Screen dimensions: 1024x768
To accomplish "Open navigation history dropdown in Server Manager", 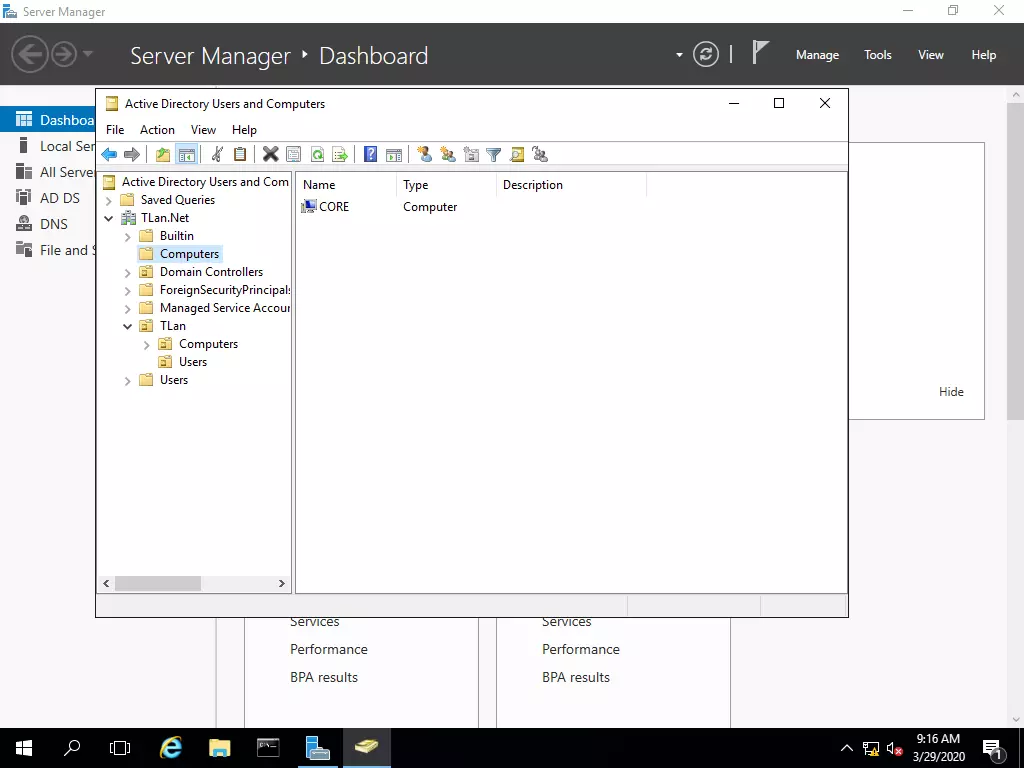I will click(88, 54).
